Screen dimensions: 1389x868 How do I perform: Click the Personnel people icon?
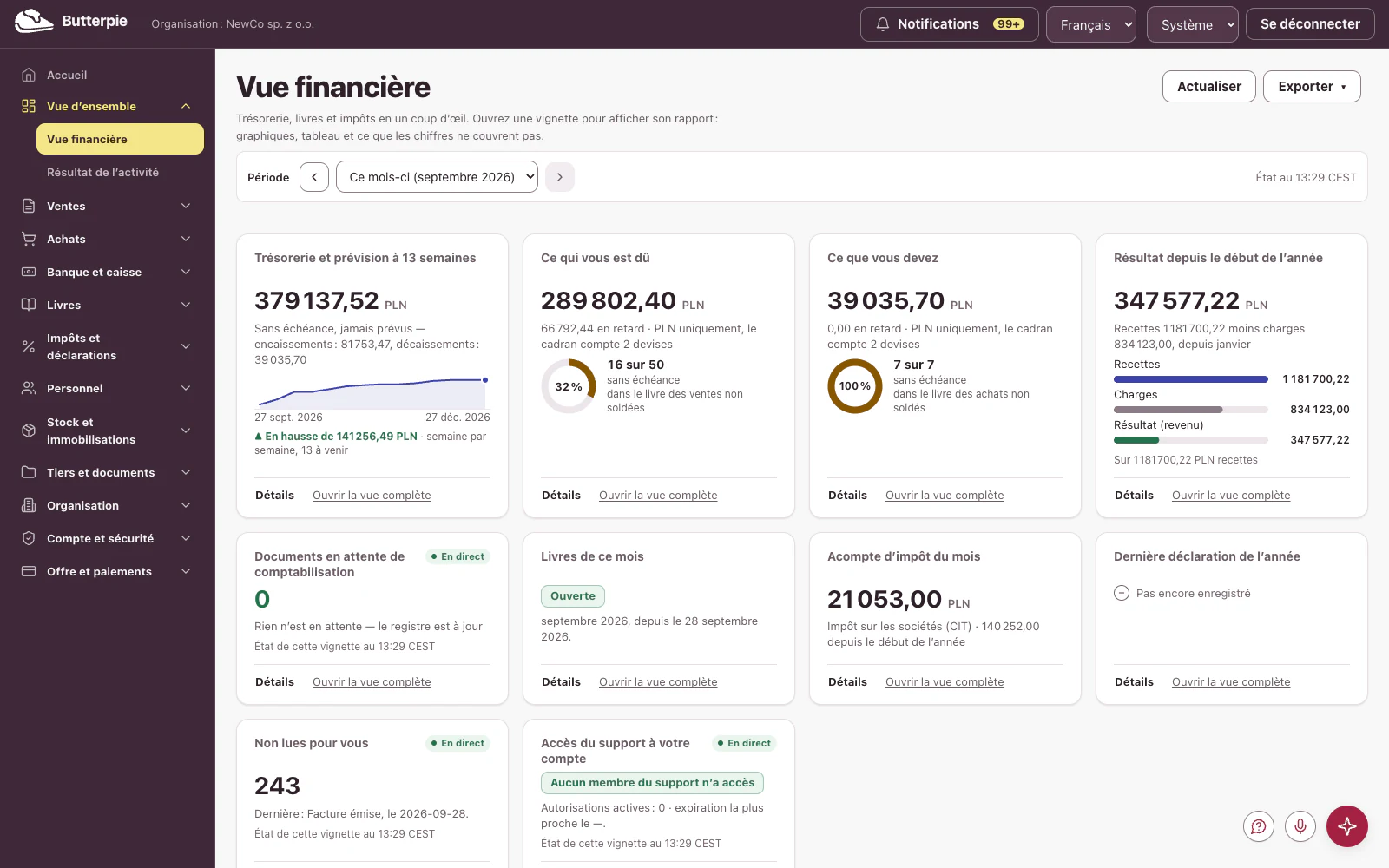(29, 388)
